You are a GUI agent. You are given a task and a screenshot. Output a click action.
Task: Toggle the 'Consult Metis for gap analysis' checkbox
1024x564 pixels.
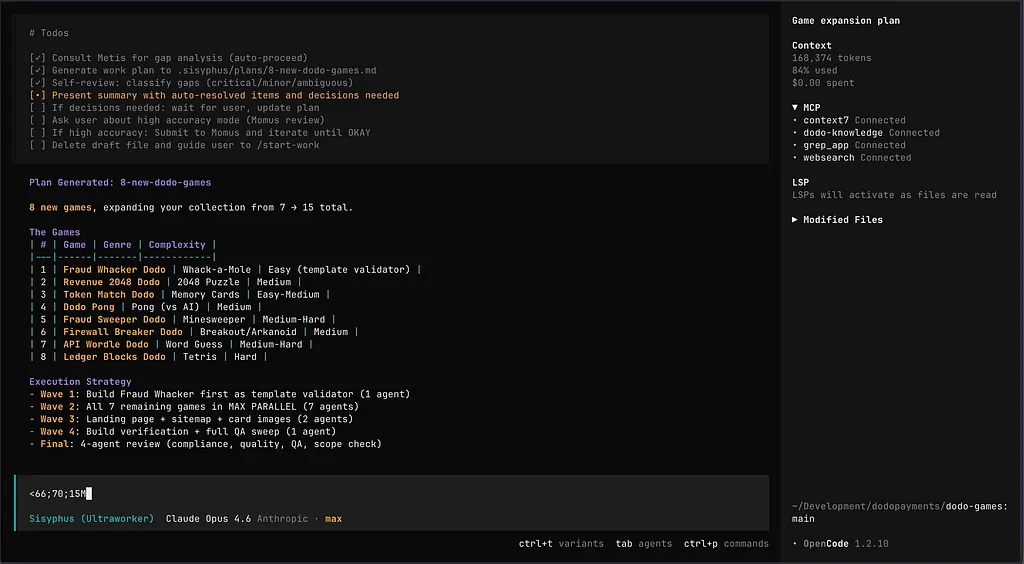point(37,58)
